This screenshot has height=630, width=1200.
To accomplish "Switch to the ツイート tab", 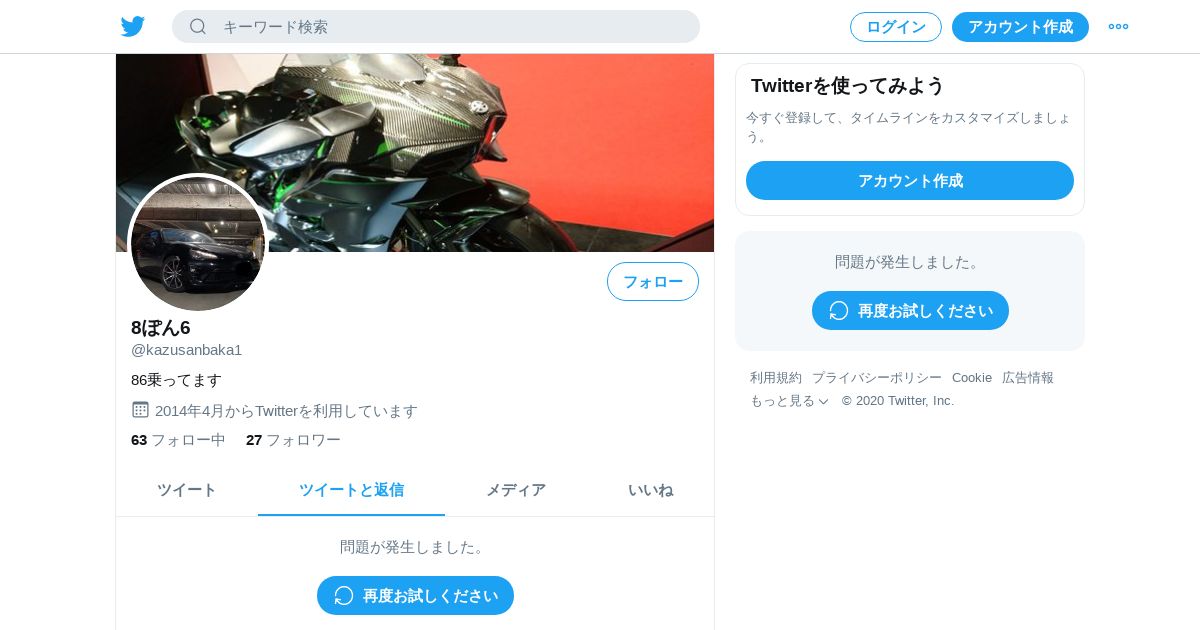I will tap(187, 490).
